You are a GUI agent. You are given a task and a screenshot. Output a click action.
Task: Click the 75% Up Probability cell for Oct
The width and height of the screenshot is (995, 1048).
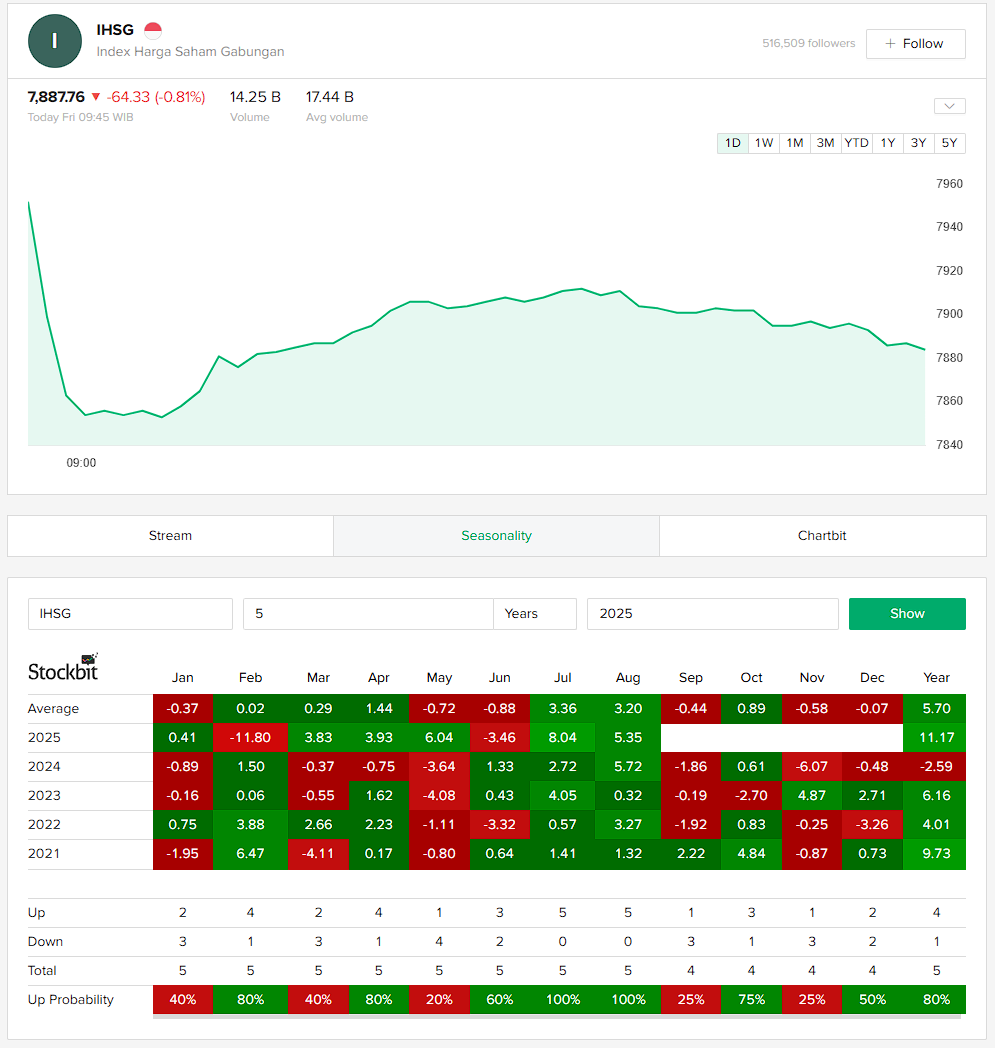pyautogui.click(x=751, y=1000)
